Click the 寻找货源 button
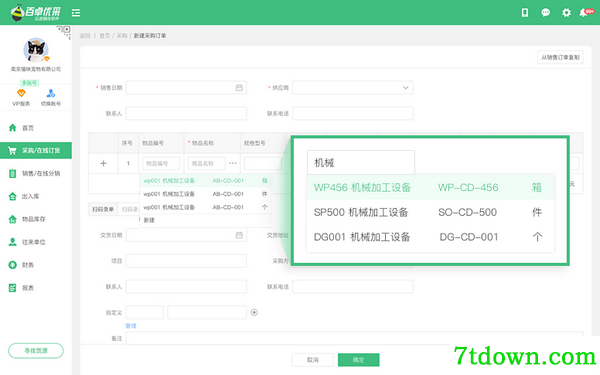The image size is (600, 375). coord(36,351)
